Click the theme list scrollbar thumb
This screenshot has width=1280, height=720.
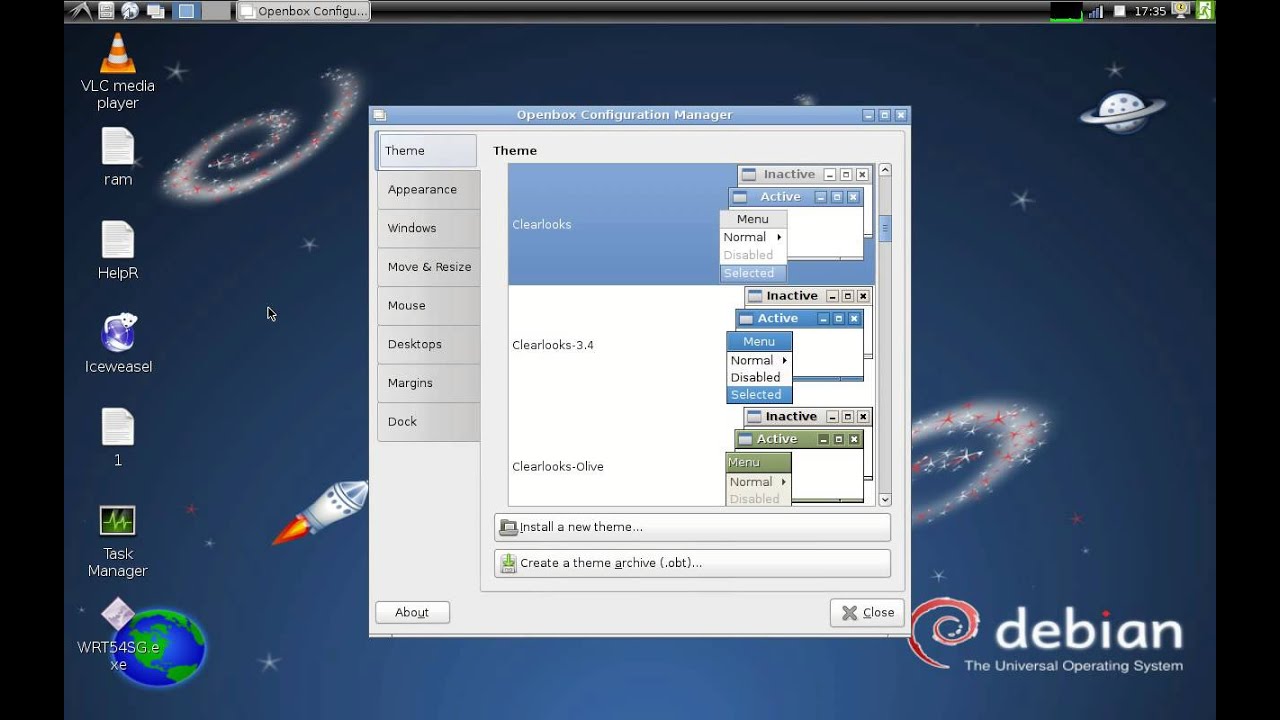884,229
